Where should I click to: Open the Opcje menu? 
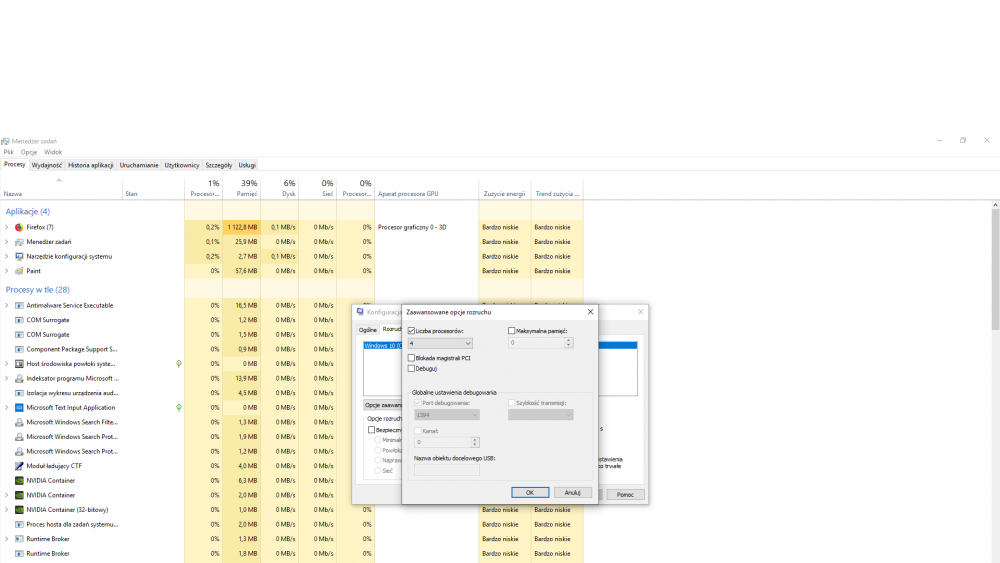pyautogui.click(x=29, y=152)
